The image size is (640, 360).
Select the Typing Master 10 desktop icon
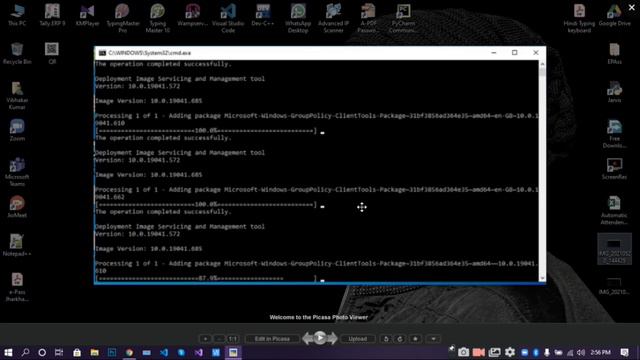point(158,18)
